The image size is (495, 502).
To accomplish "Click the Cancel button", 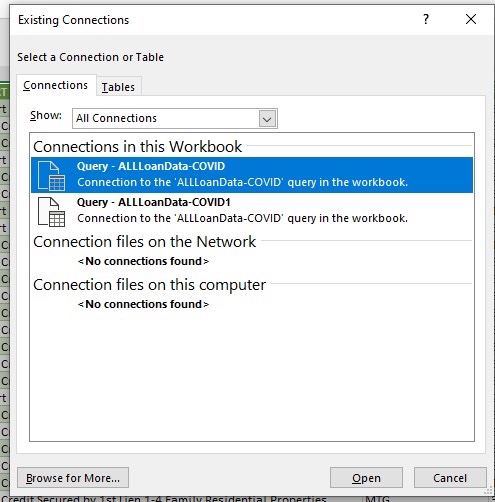I will (450, 478).
